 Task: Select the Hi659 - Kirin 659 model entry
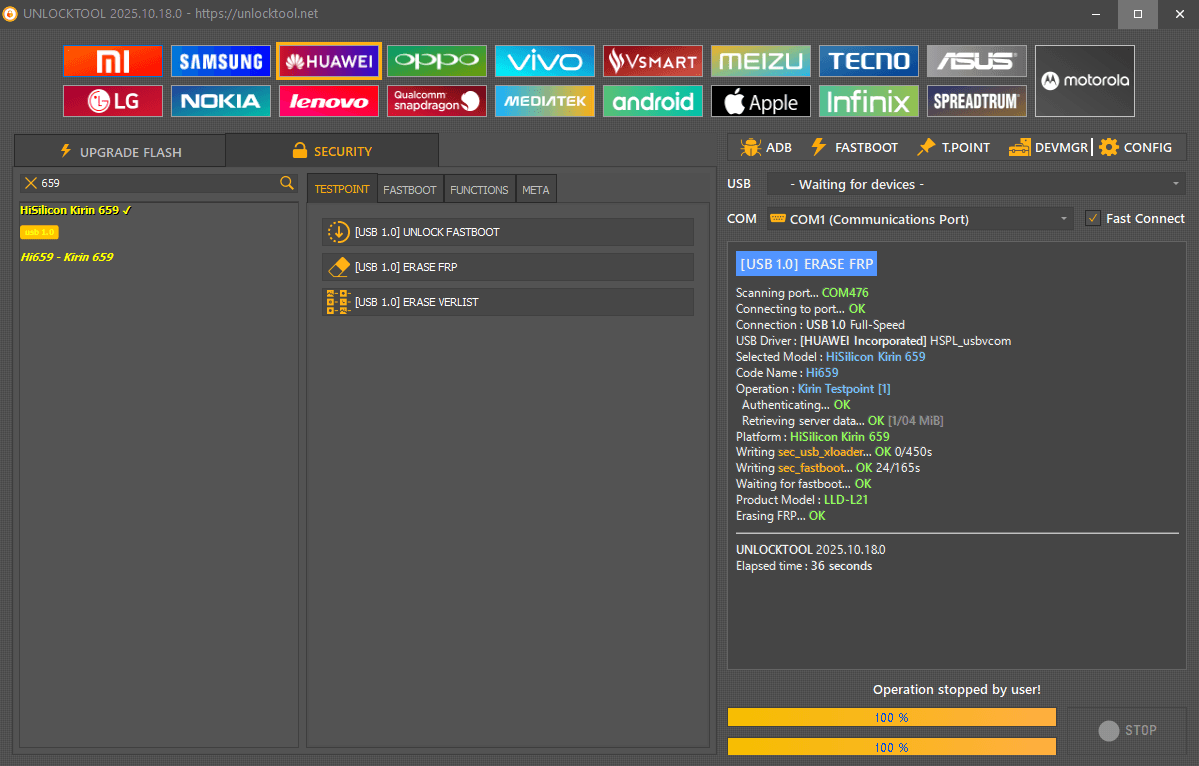67,257
